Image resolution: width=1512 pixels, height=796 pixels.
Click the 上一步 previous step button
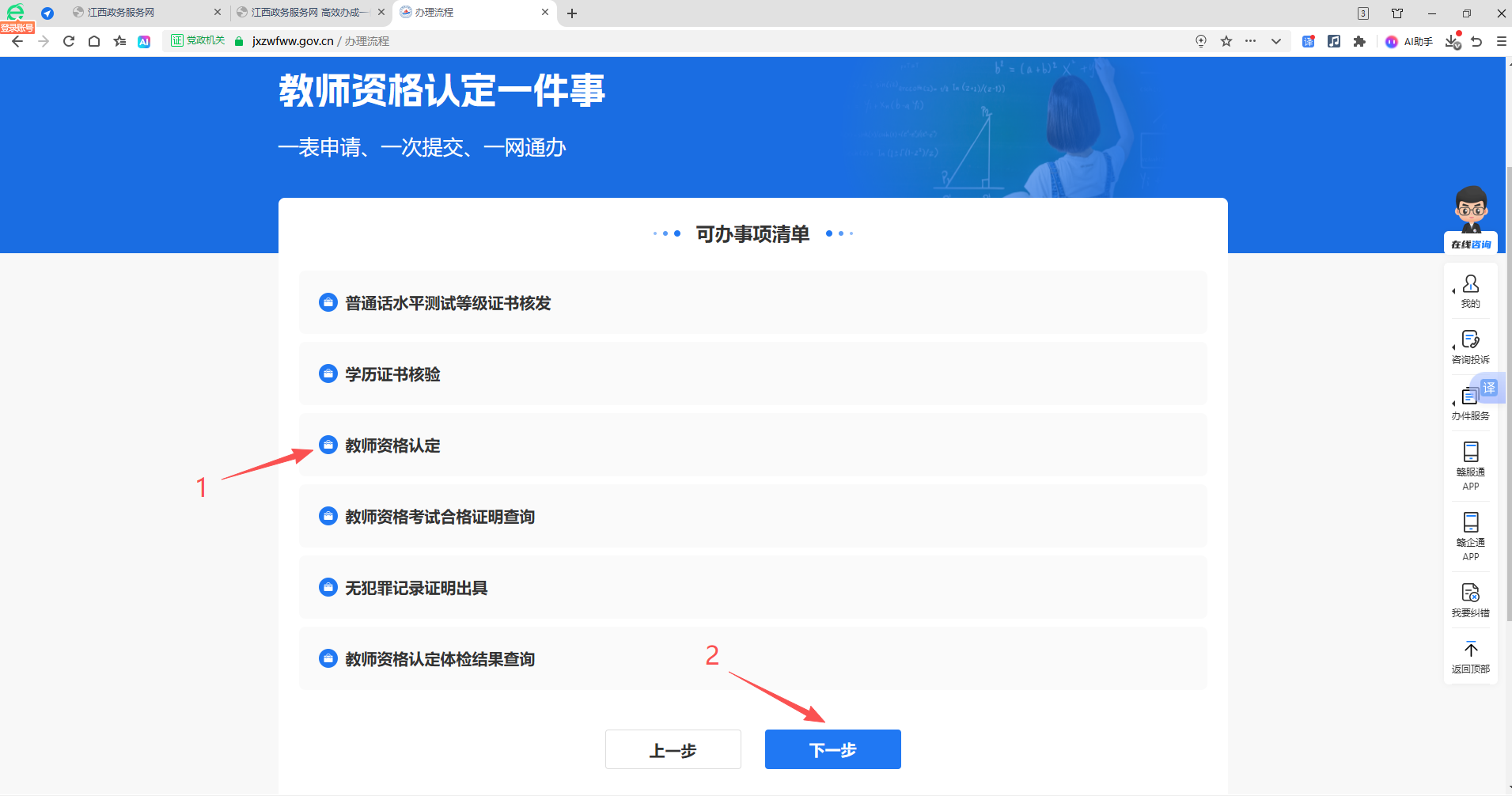click(x=673, y=749)
